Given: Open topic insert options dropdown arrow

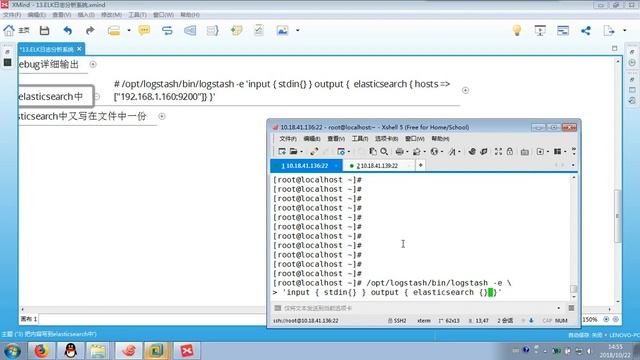Looking at the screenshot, I should pyautogui.click(x=129, y=31).
